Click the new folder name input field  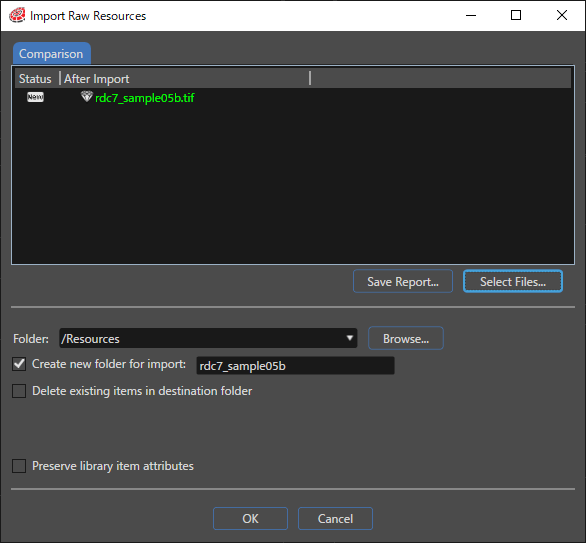(x=295, y=365)
